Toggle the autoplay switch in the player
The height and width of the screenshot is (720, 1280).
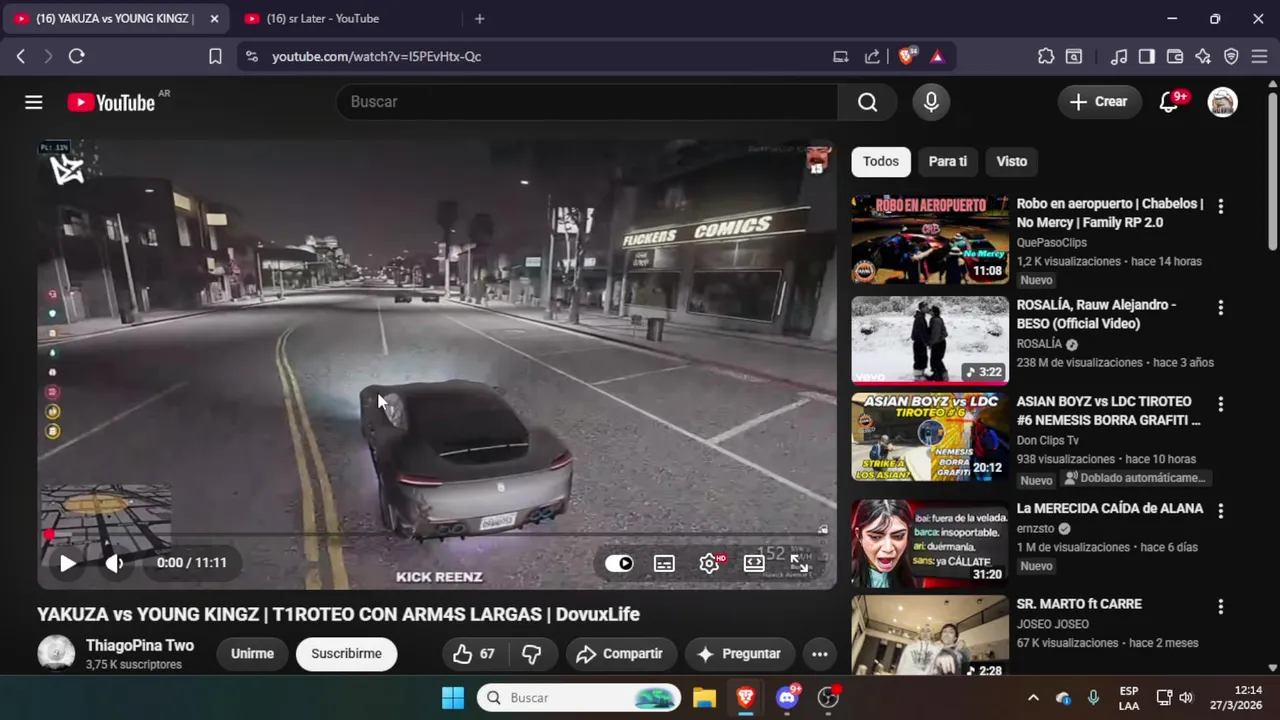click(619, 563)
